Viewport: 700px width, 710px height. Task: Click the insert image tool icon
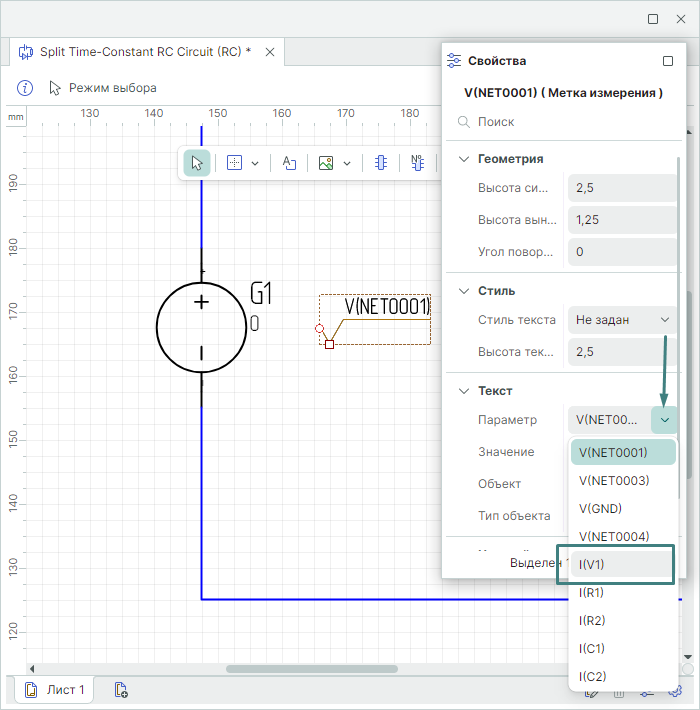tap(326, 163)
